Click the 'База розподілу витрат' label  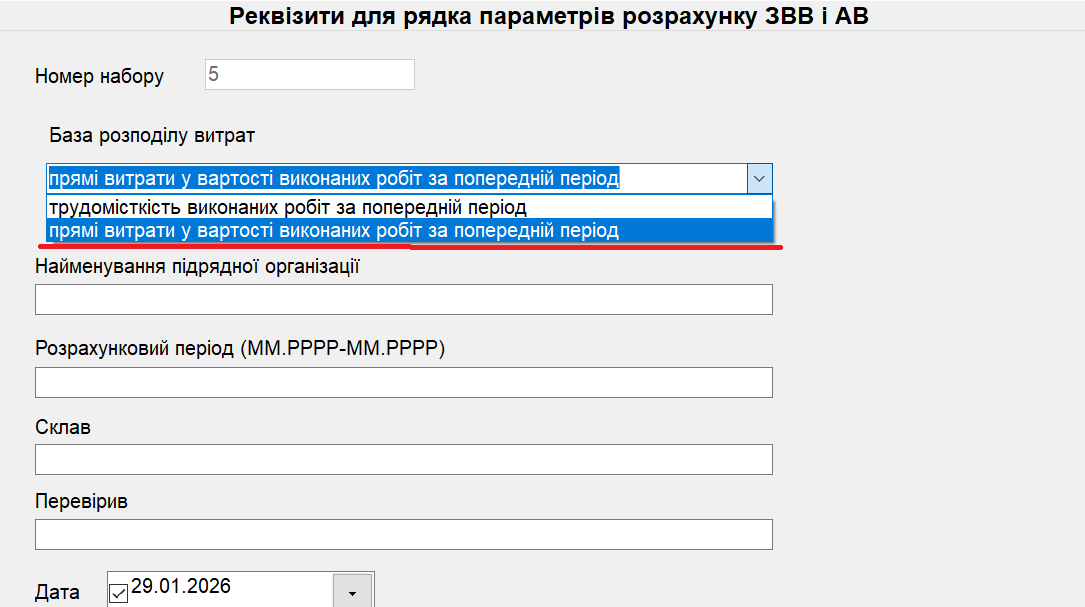152,135
